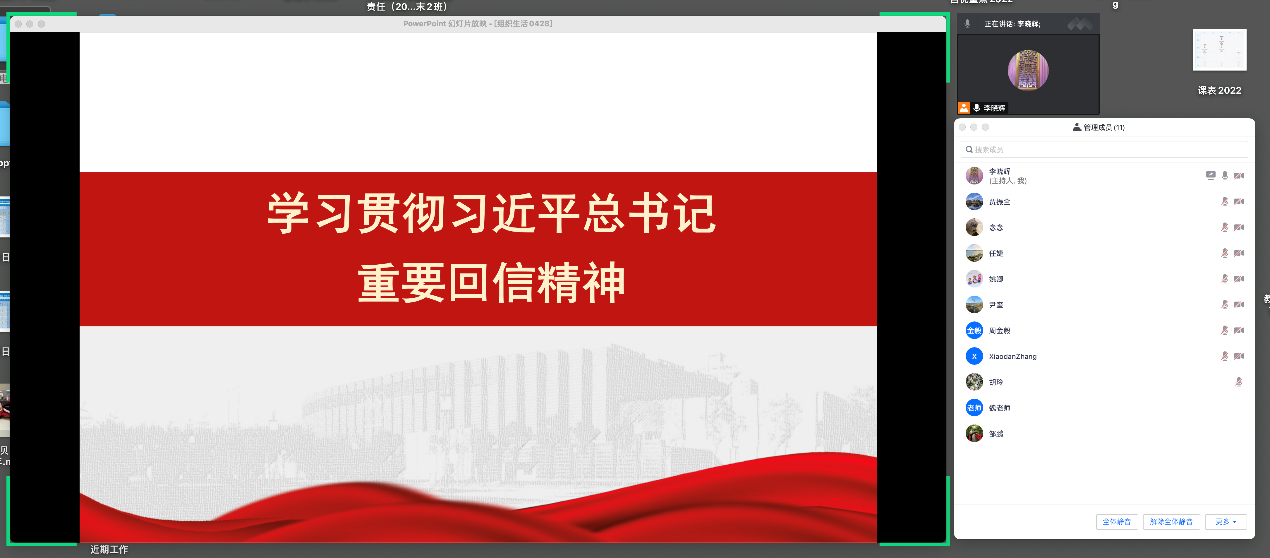Click the orange host badge on video tile
The height and width of the screenshot is (558, 1270).
pyautogui.click(x=963, y=107)
